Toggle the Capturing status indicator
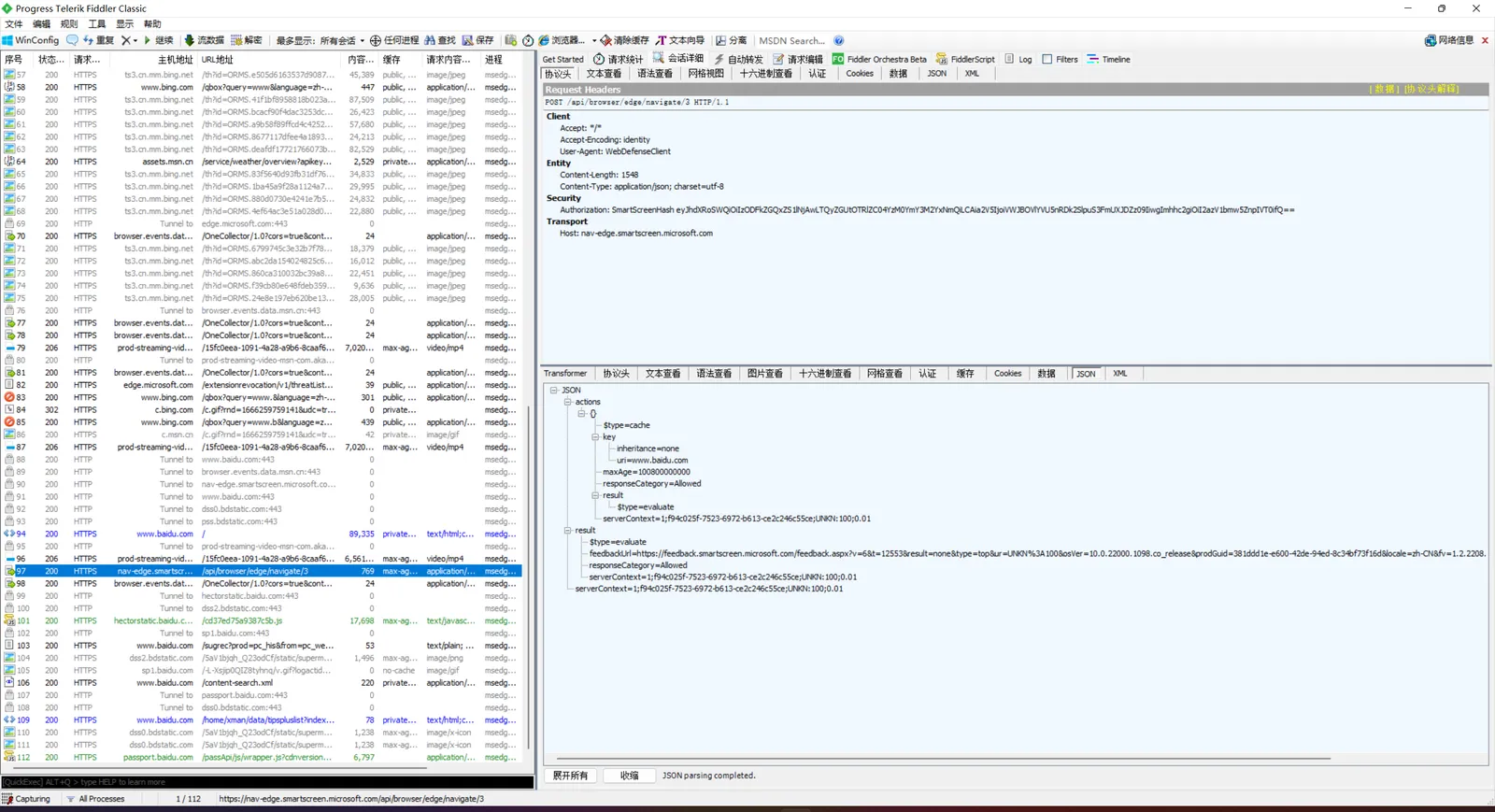This screenshot has height=812, width=1495. click(x=26, y=799)
